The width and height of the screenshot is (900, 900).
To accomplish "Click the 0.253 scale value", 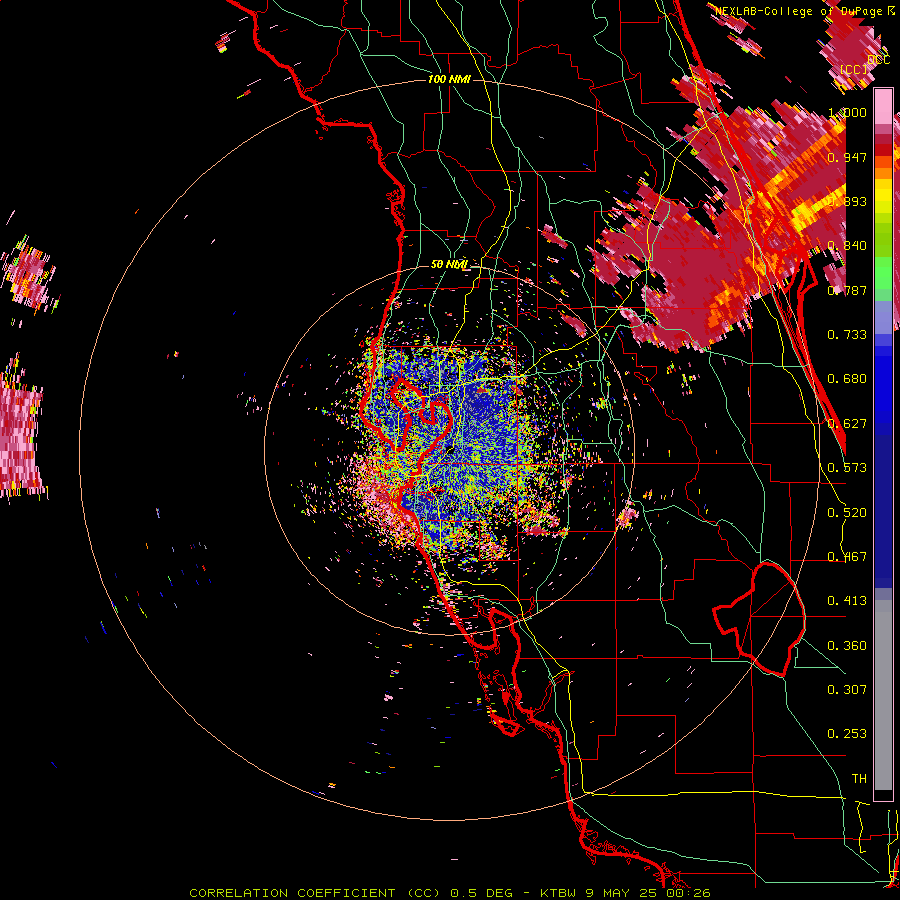I will [x=847, y=734].
